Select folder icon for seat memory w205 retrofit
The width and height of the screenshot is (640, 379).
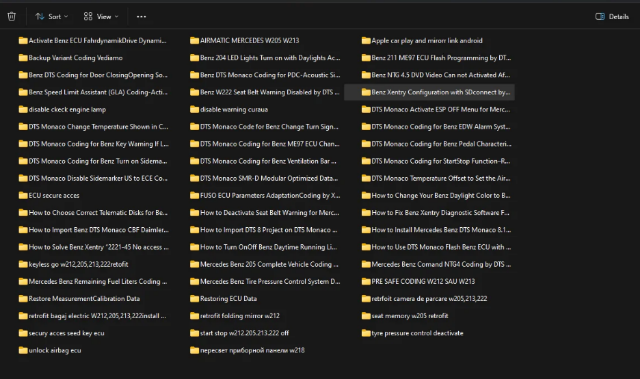366,316
